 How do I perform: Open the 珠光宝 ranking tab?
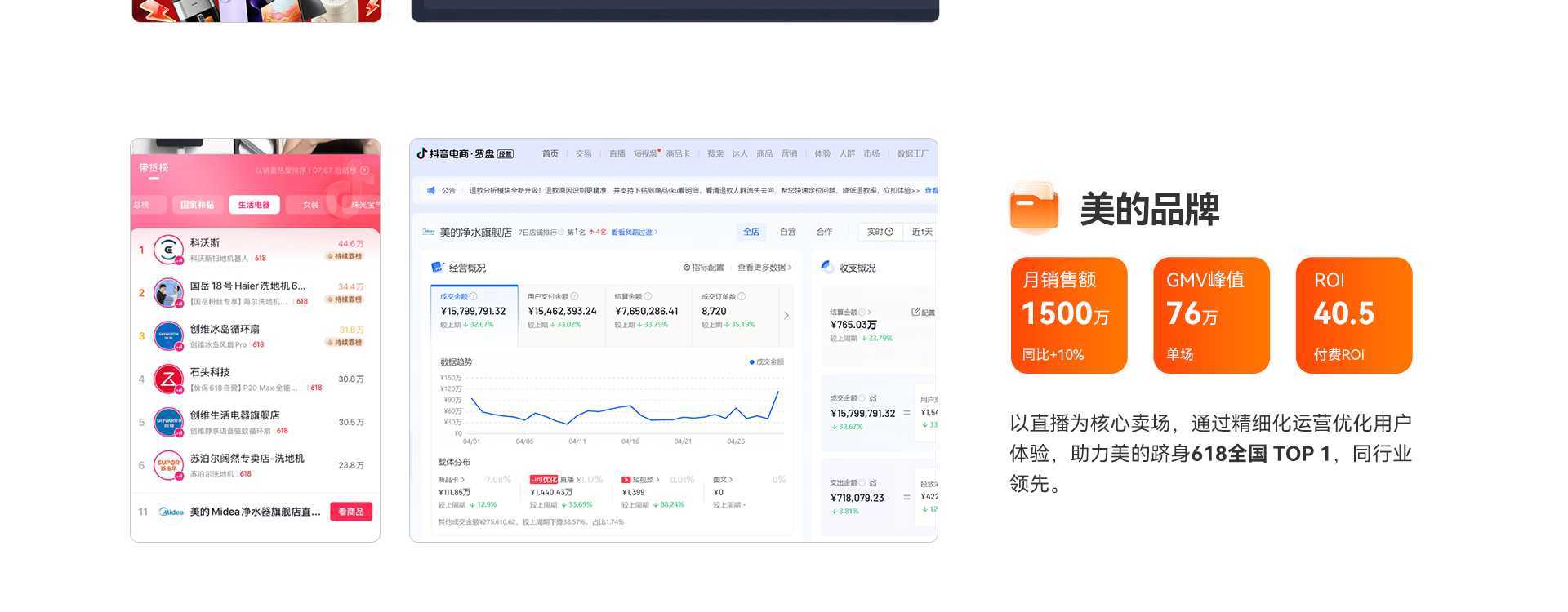(x=363, y=205)
